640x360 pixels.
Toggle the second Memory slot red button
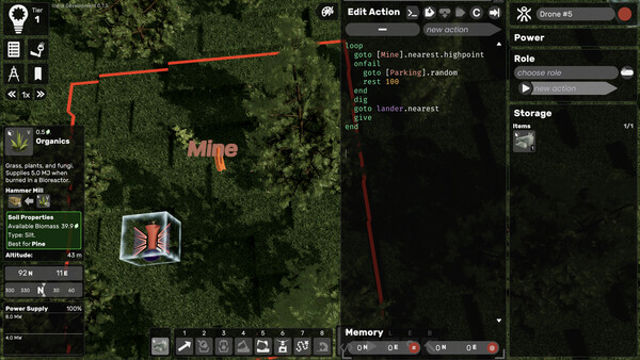[x=492, y=348]
